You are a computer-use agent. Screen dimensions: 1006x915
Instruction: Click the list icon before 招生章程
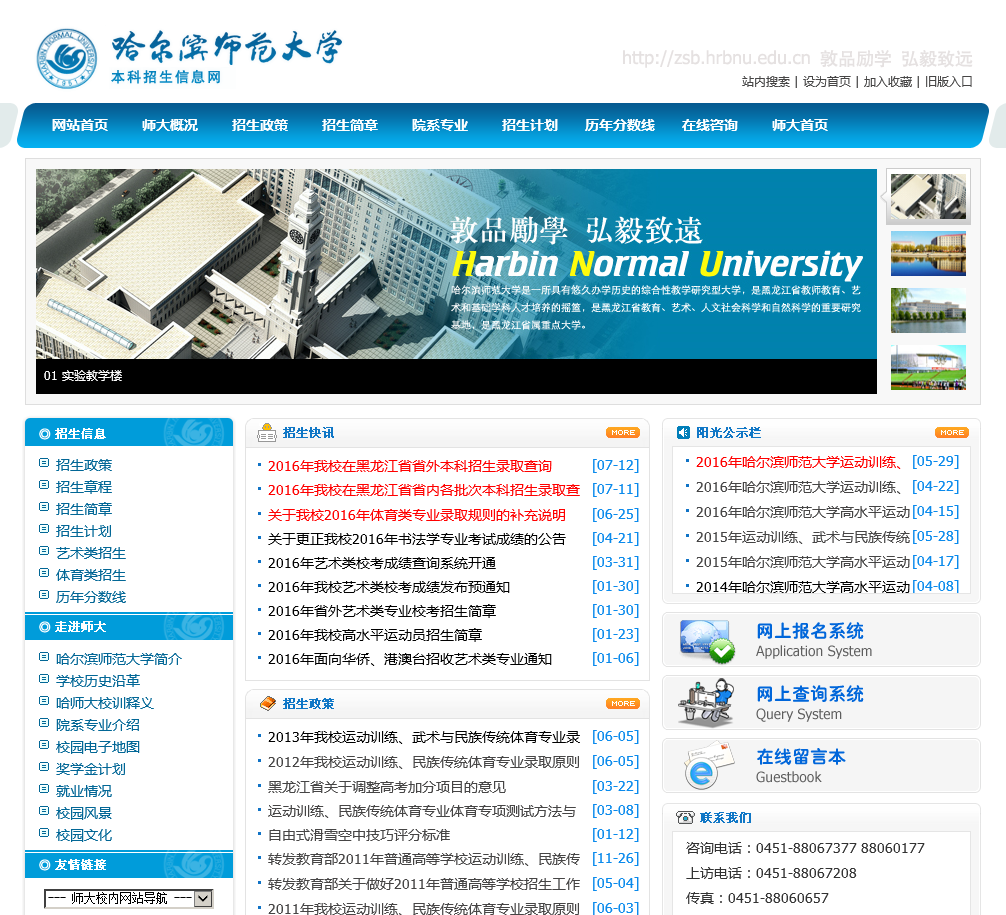[x=44, y=484]
